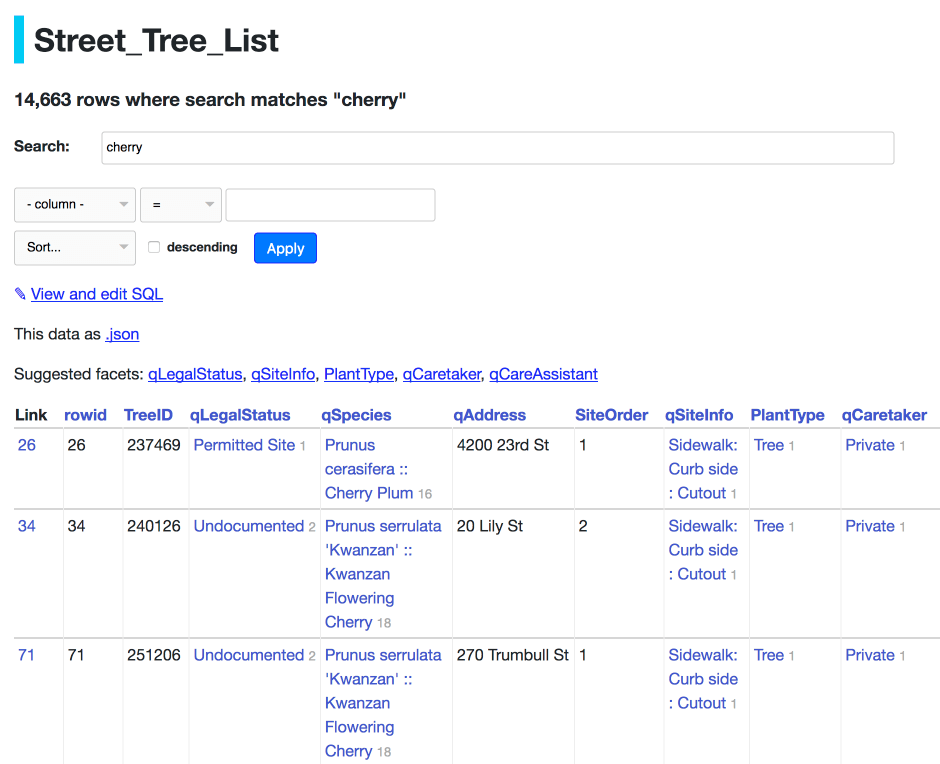Open row link 71
The image size is (940, 764).
(x=27, y=655)
